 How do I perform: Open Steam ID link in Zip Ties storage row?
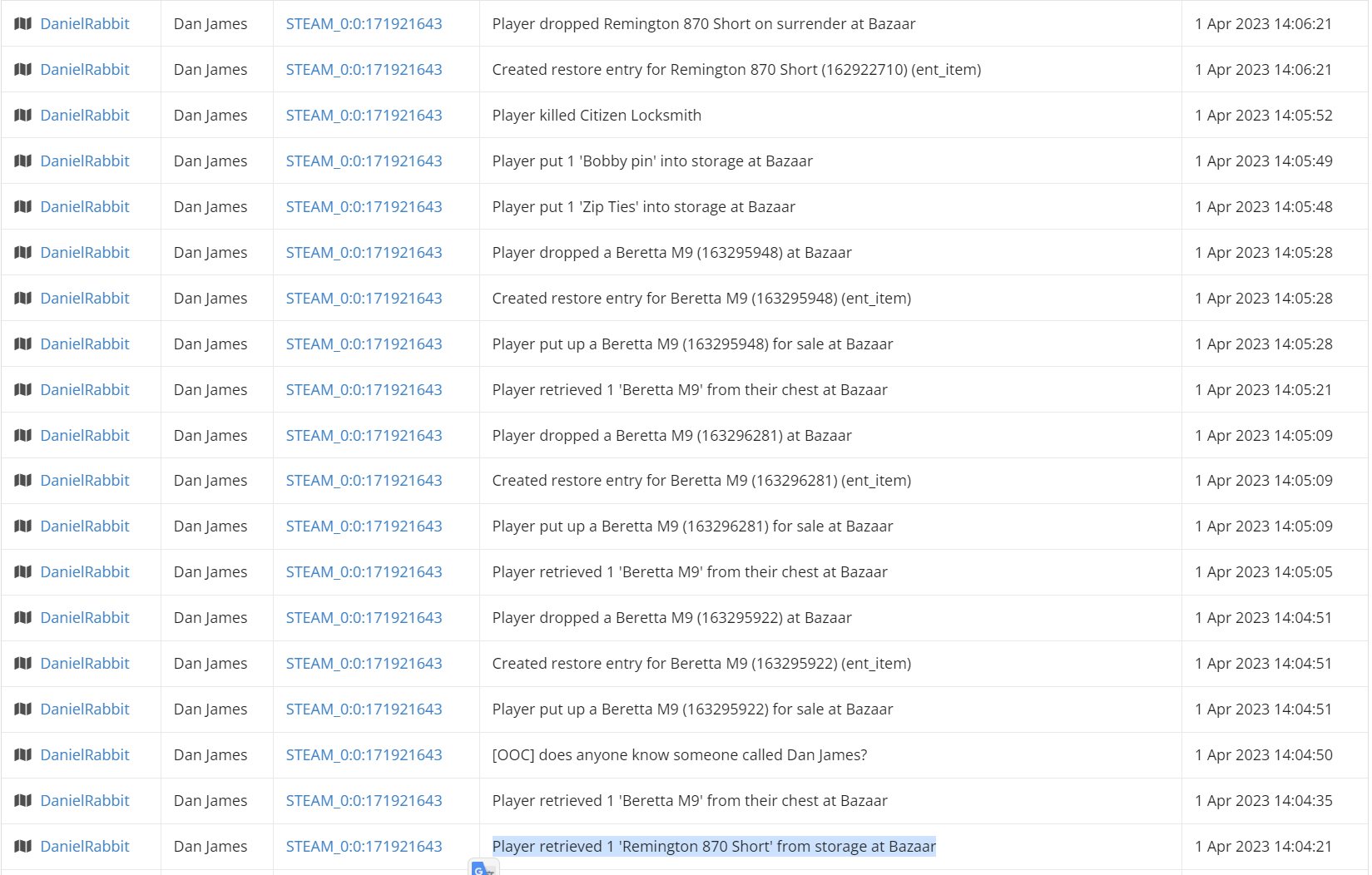pos(364,206)
